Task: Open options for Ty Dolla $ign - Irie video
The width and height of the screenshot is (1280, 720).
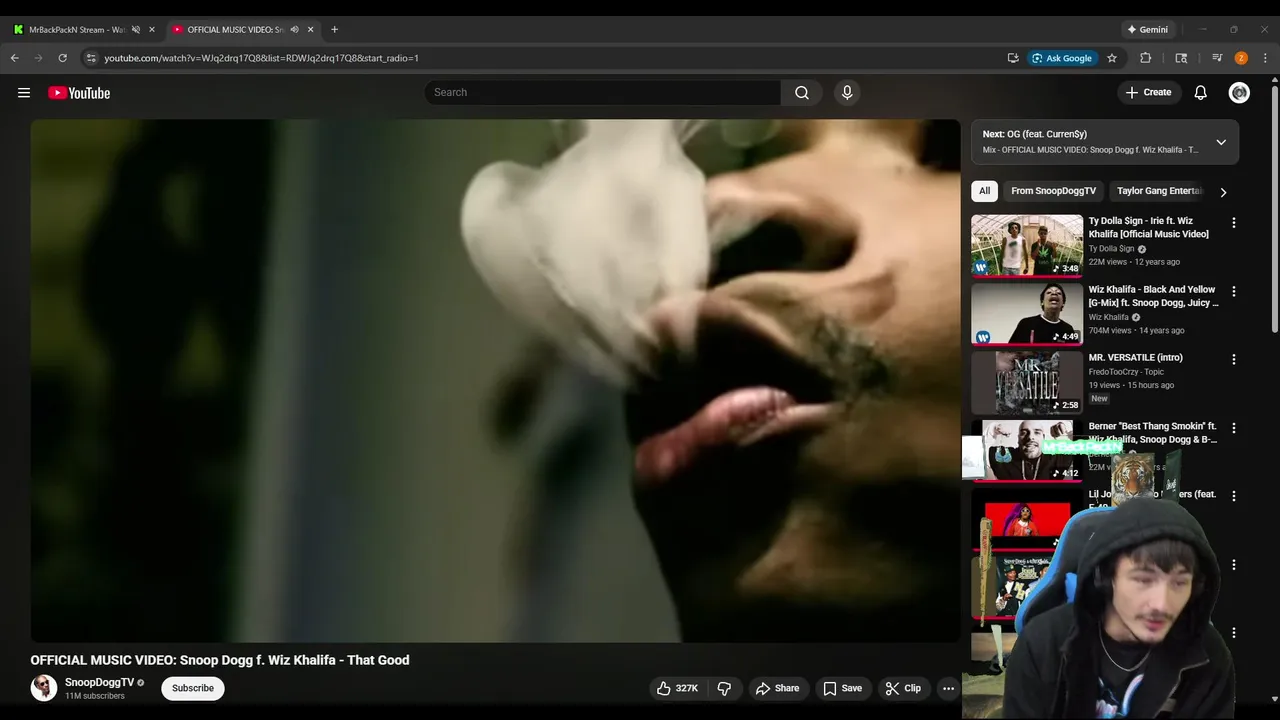Action: click(x=1233, y=223)
